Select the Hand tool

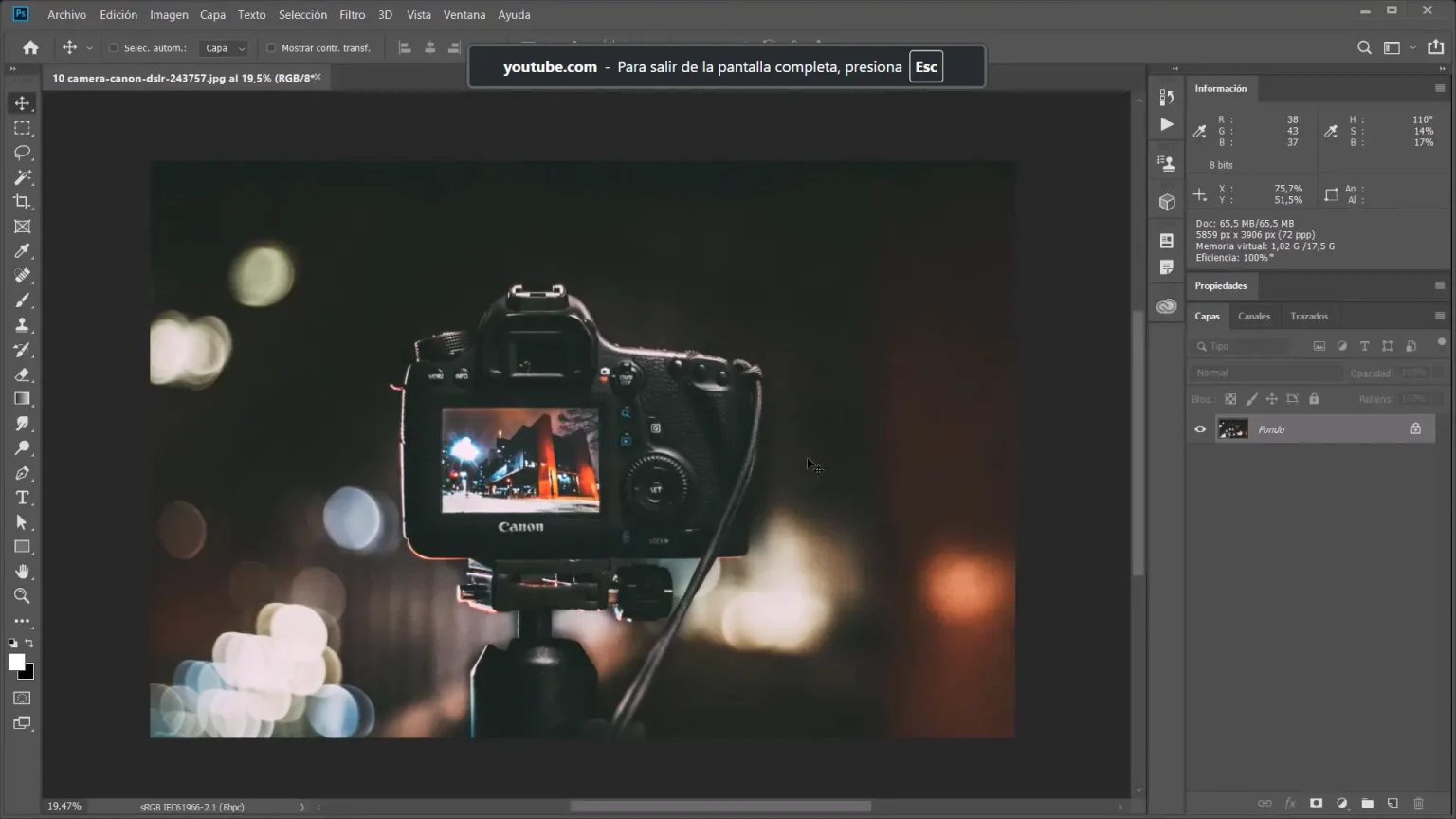23,572
